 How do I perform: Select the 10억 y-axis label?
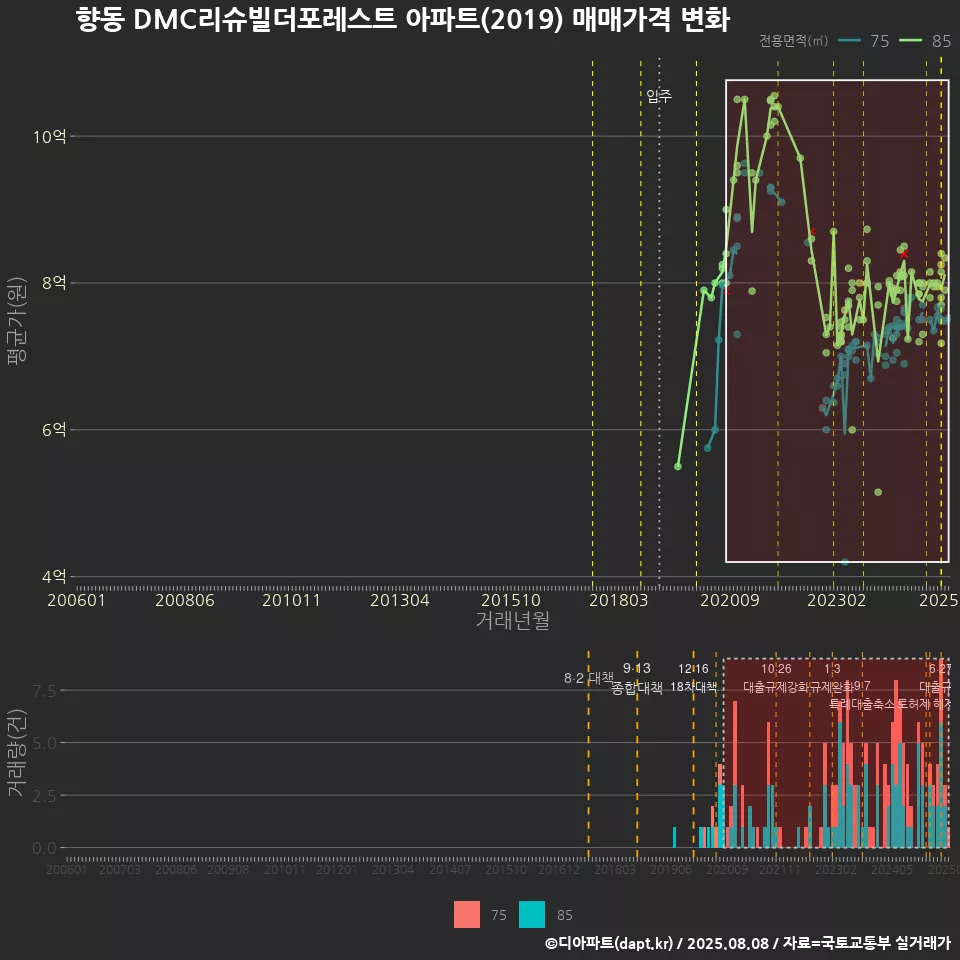click(50, 137)
